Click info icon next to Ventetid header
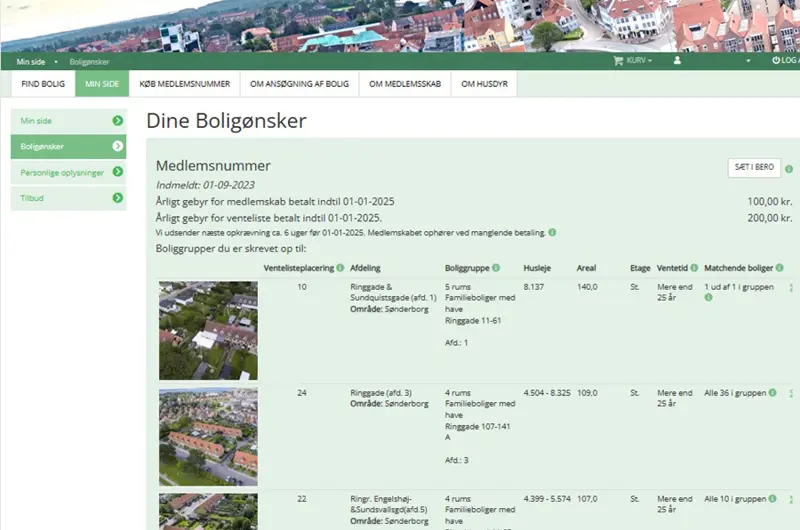This screenshot has width=800, height=530. click(692, 268)
